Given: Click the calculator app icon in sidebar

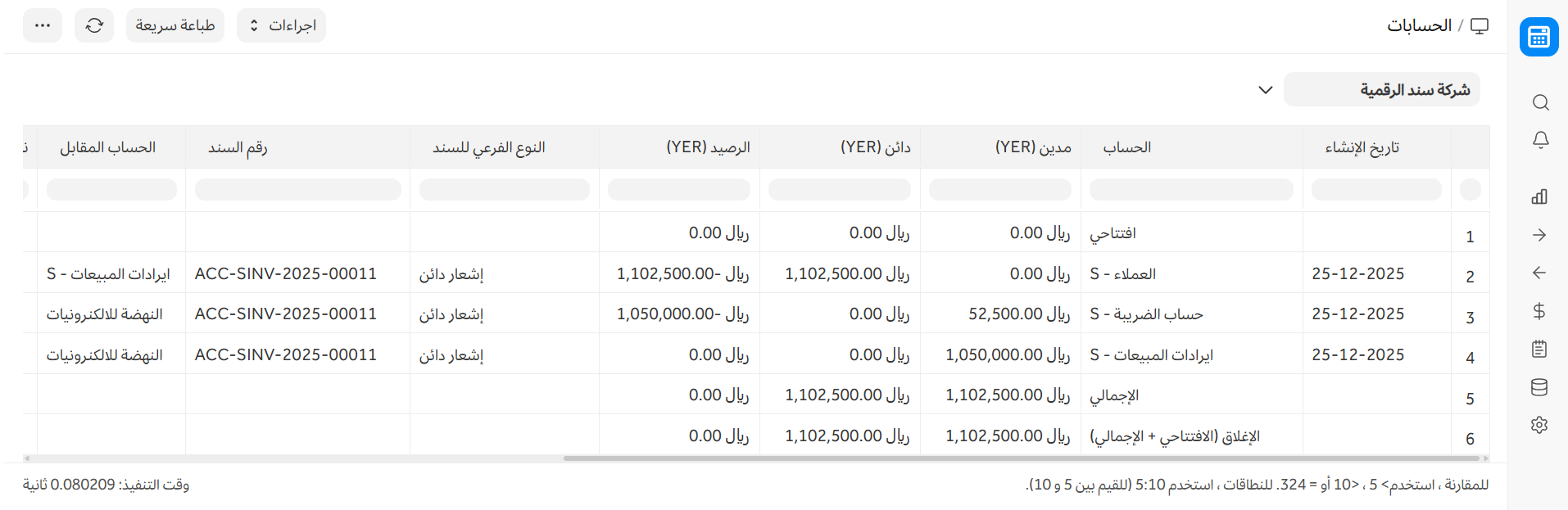Looking at the screenshot, I should coord(1539,37).
